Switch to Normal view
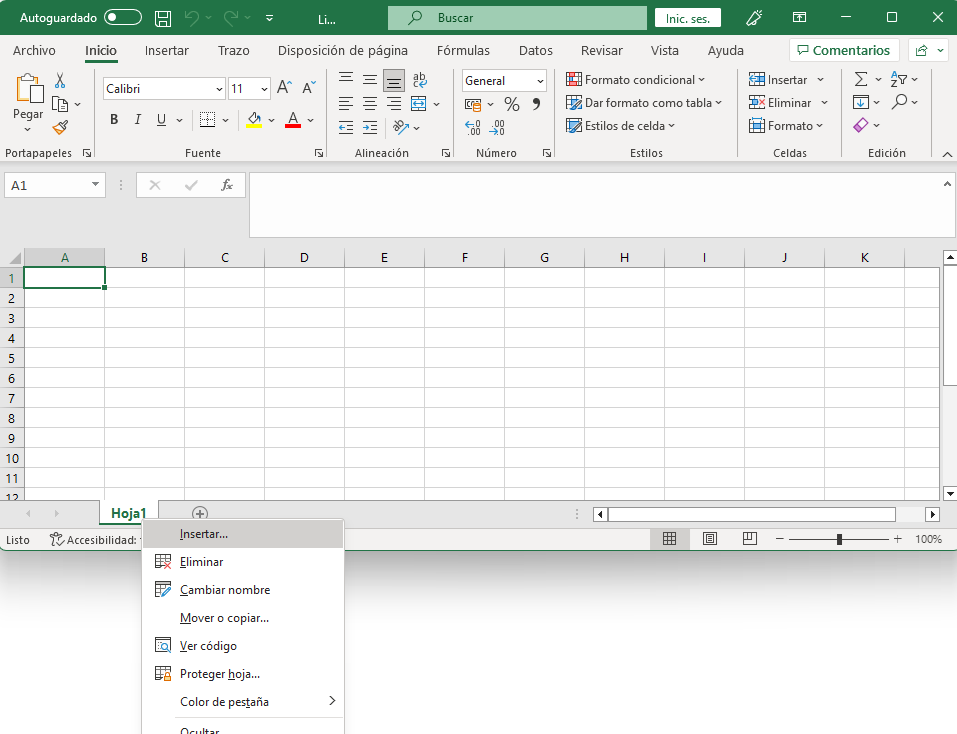Viewport: 957px width, 734px height. pyautogui.click(x=670, y=539)
